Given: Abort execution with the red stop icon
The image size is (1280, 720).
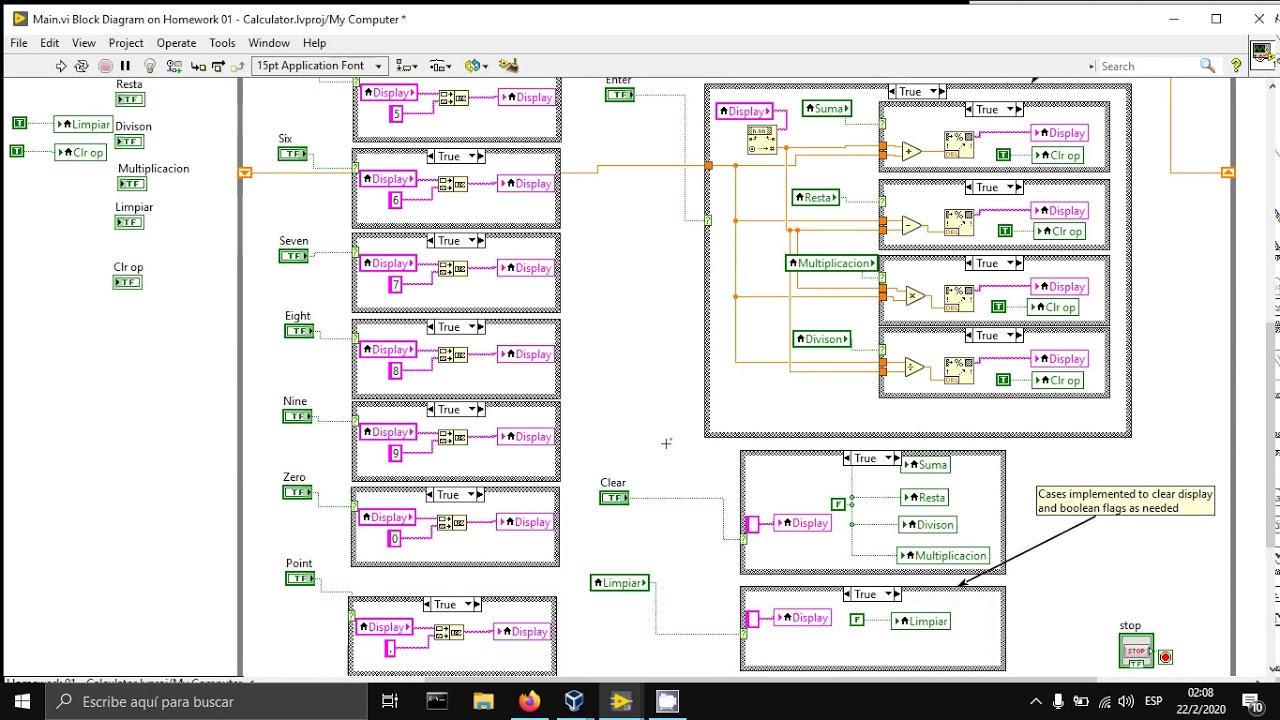Looking at the screenshot, I should click(105, 66).
